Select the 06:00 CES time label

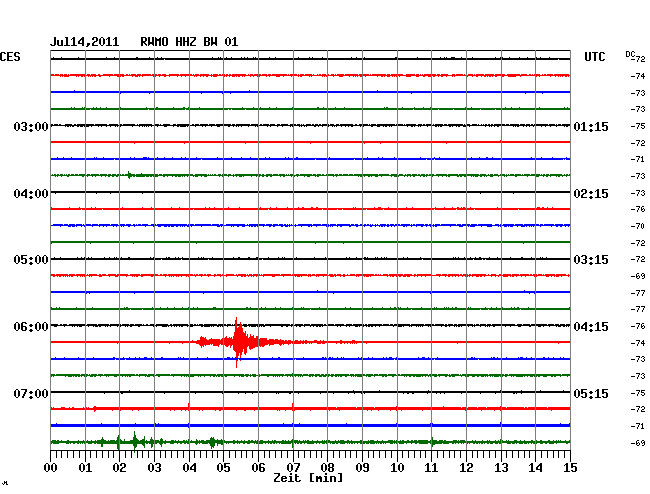click(x=31, y=327)
